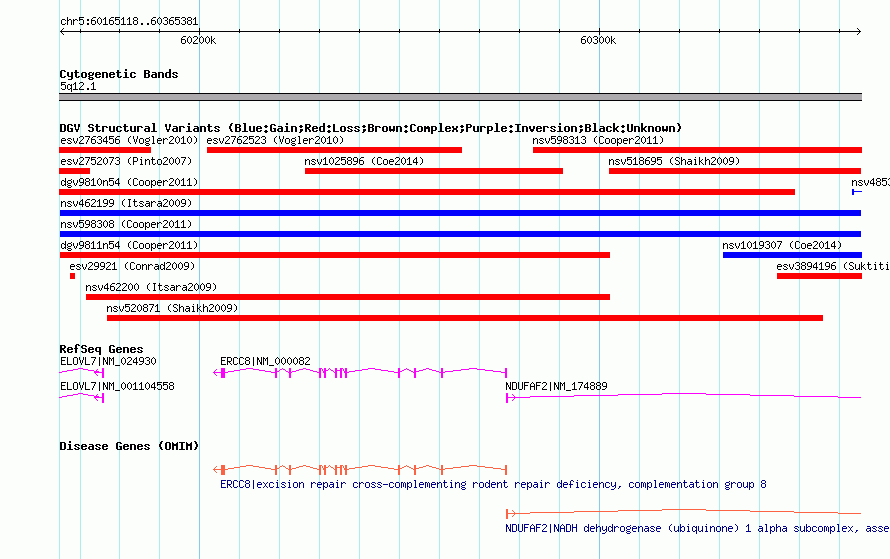Select the small esv29921 (Conrad2009) red marker

pos(73,276)
